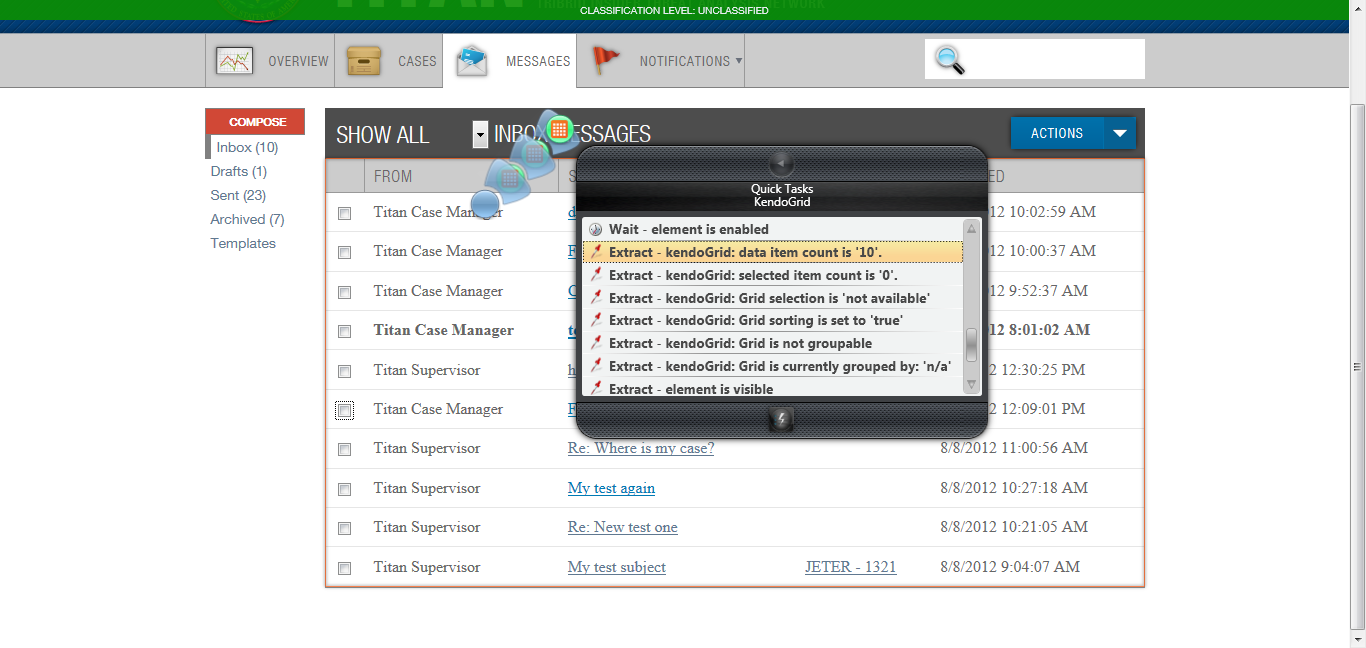
Task: Select the Messages envelope icon
Action: pyautogui.click(x=472, y=61)
